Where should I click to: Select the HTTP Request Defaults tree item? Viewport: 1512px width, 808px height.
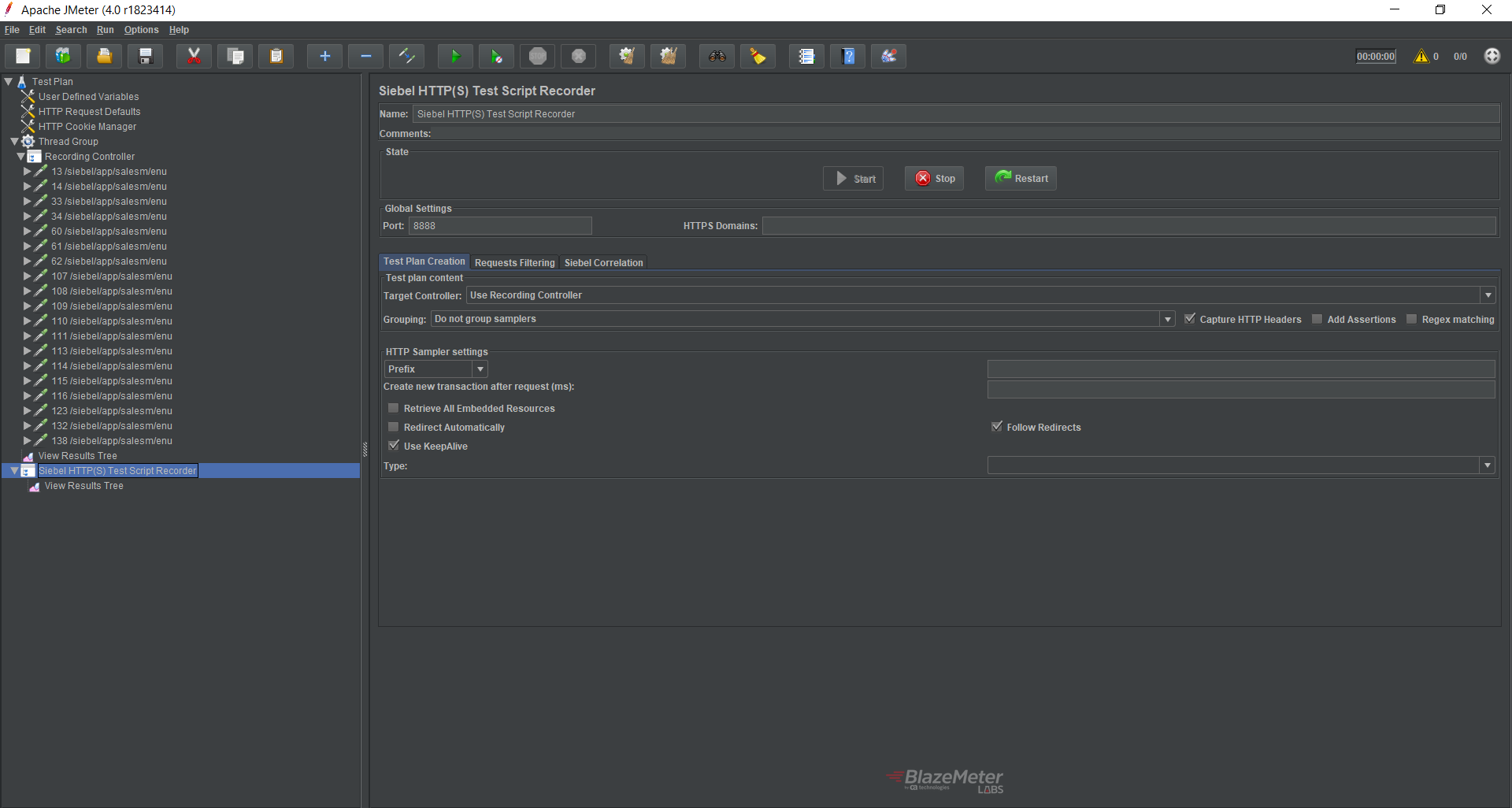pyautogui.click(x=89, y=112)
